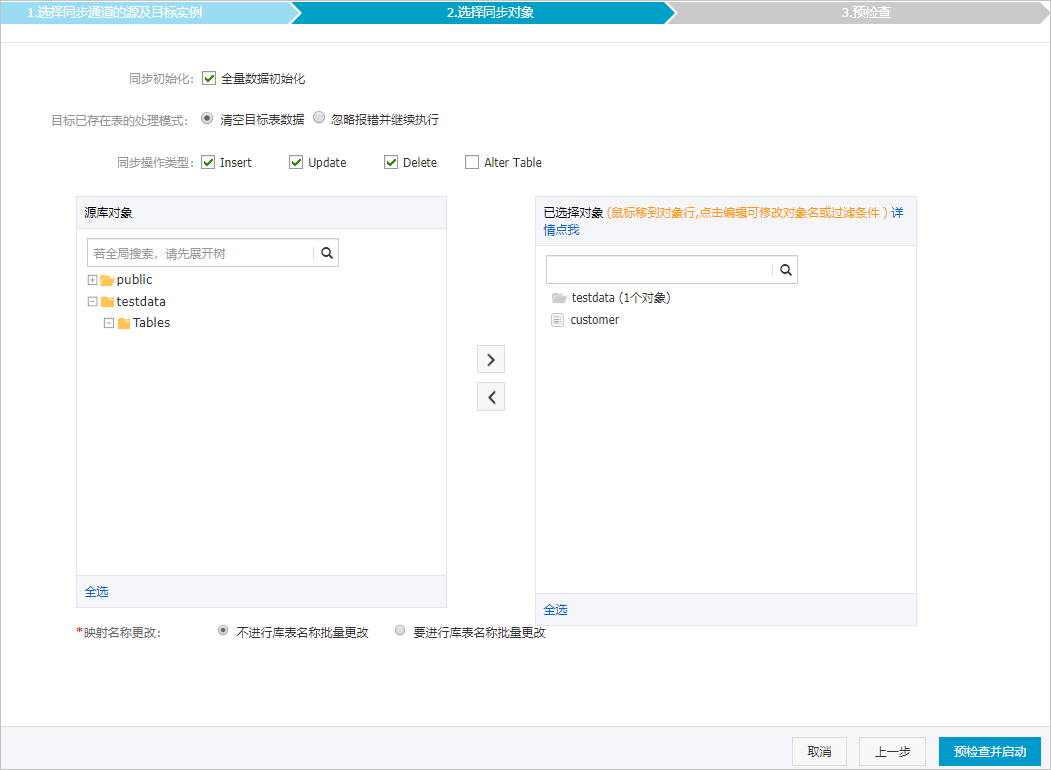Select the 忽略报错并继续执行 radio option
This screenshot has width=1051, height=770.
(319, 117)
